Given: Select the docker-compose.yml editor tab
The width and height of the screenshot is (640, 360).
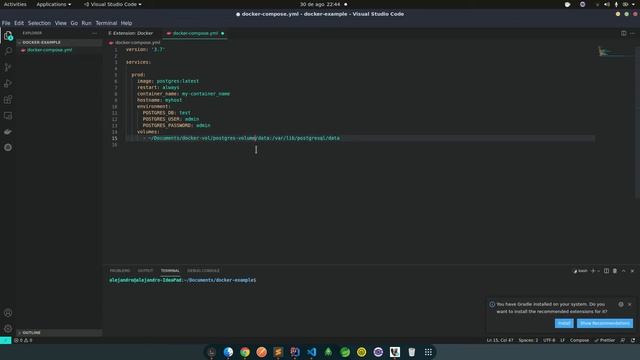Looking at the screenshot, I should coord(195,33).
